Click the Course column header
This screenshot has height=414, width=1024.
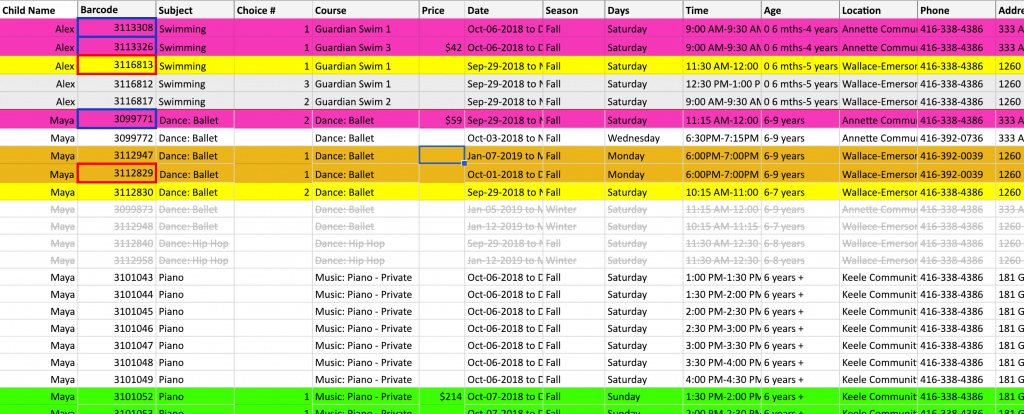coord(365,9)
